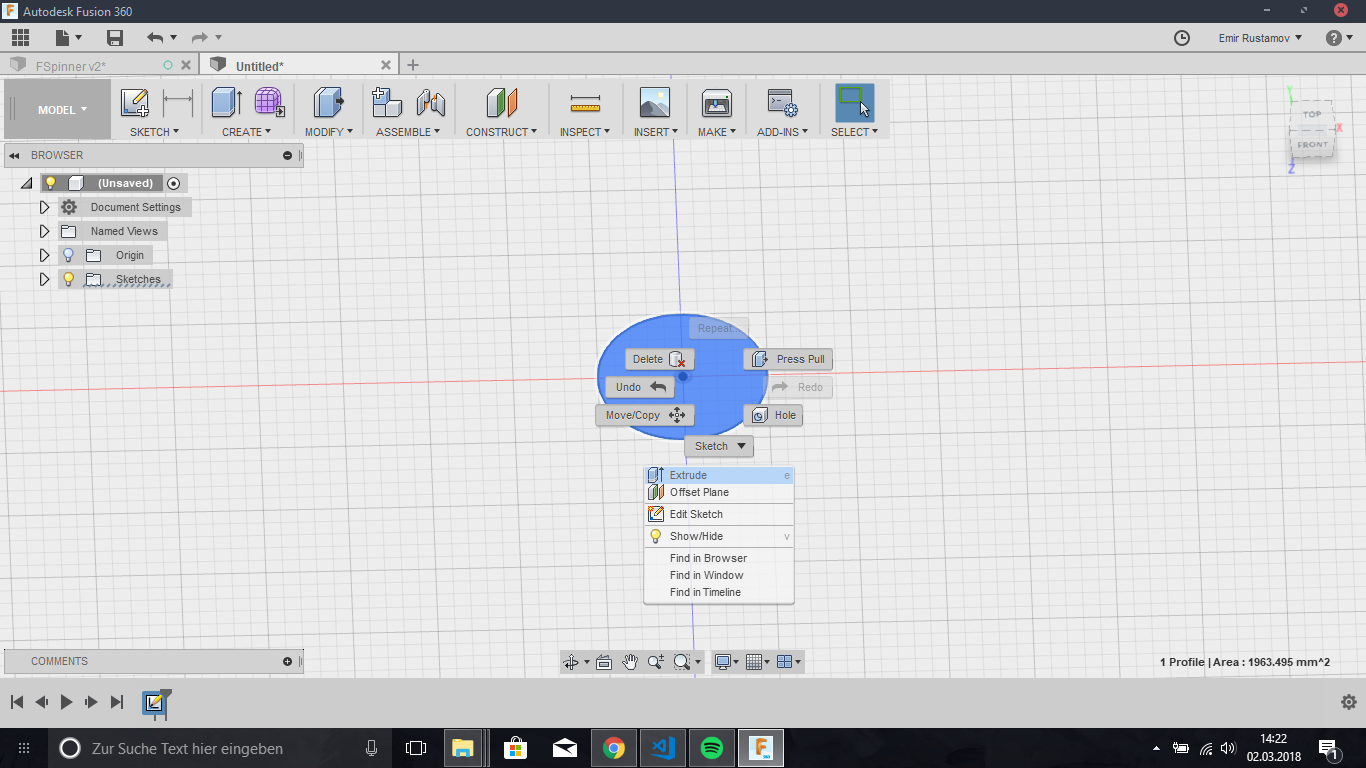Toggle Origin folder visibility lightbulb

[69, 255]
